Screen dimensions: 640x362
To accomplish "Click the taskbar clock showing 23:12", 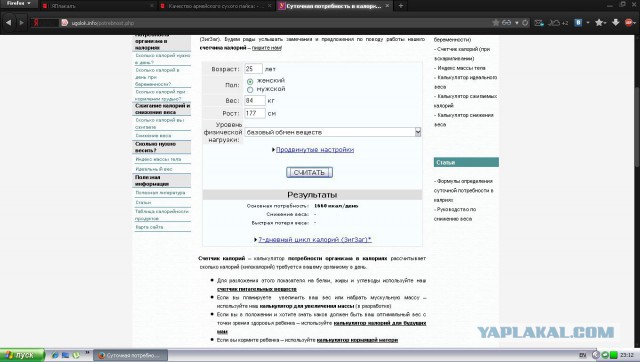I will click(x=627, y=355).
